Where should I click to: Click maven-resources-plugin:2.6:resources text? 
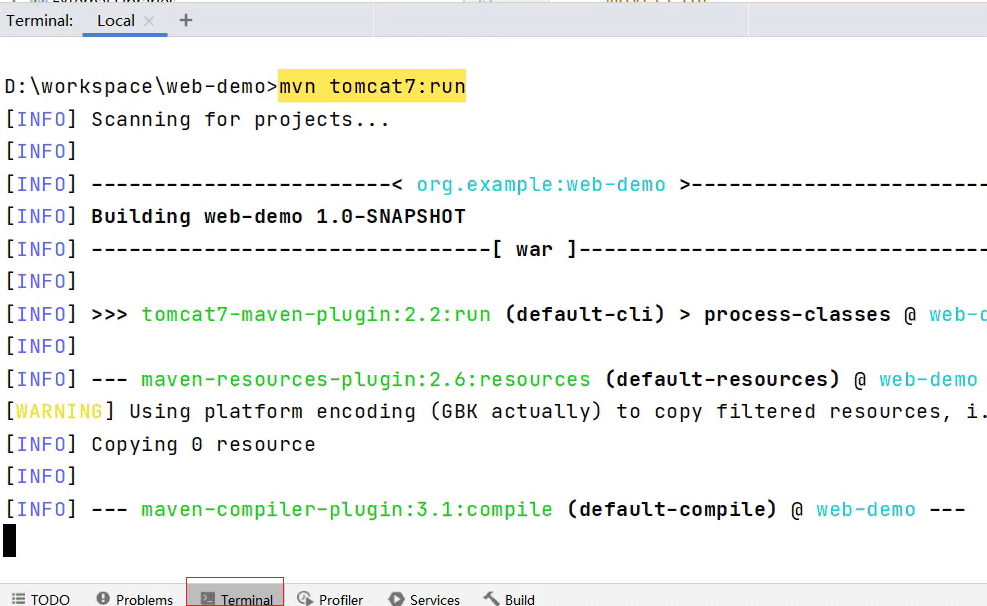pos(366,379)
